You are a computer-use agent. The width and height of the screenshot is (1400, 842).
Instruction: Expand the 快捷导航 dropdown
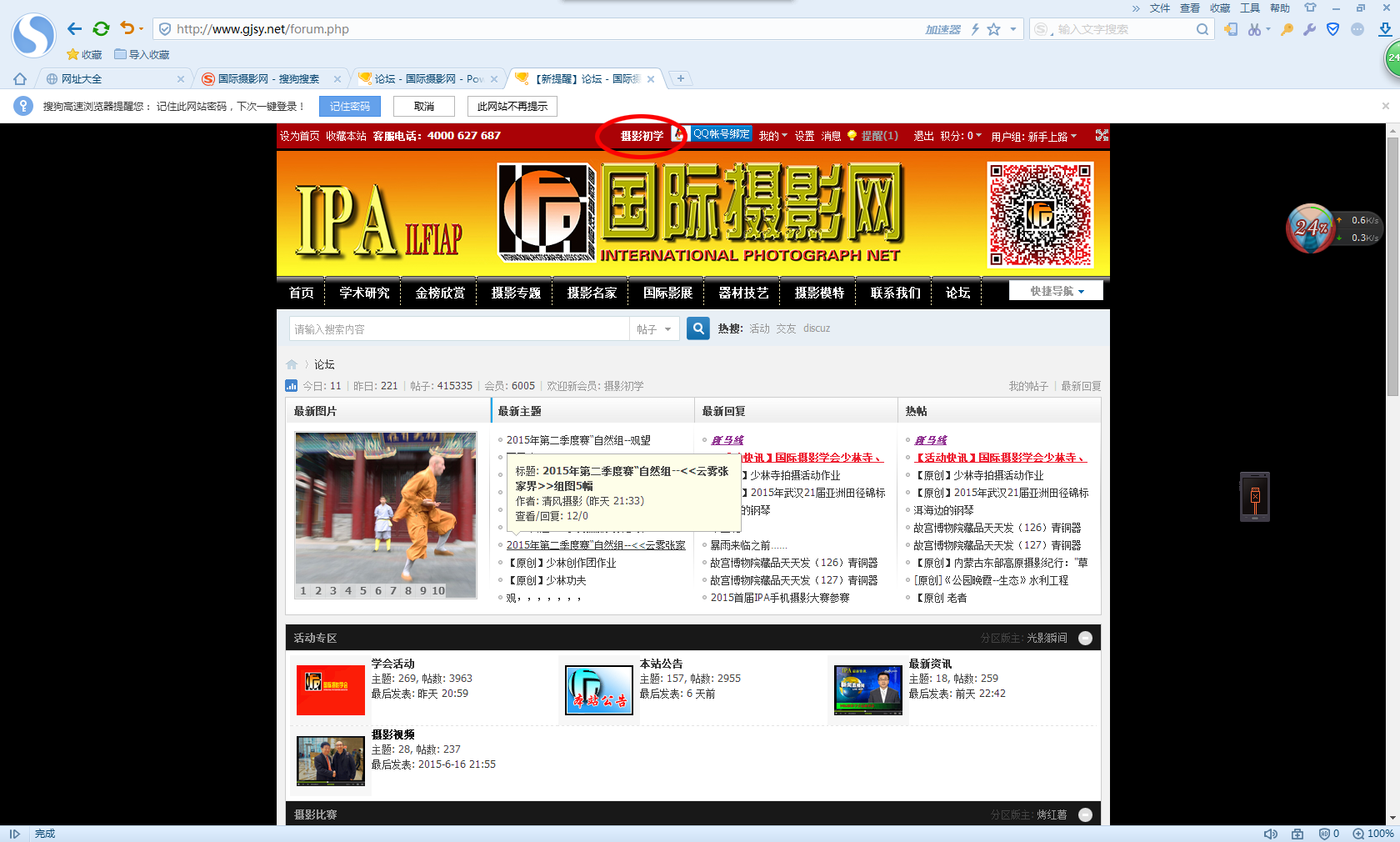click(x=1056, y=291)
